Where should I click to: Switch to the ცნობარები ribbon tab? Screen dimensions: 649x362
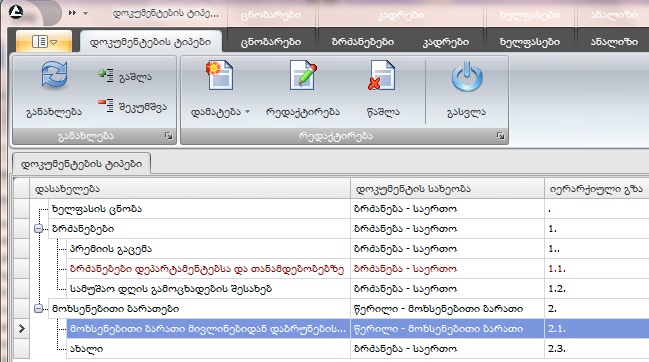click(x=271, y=42)
